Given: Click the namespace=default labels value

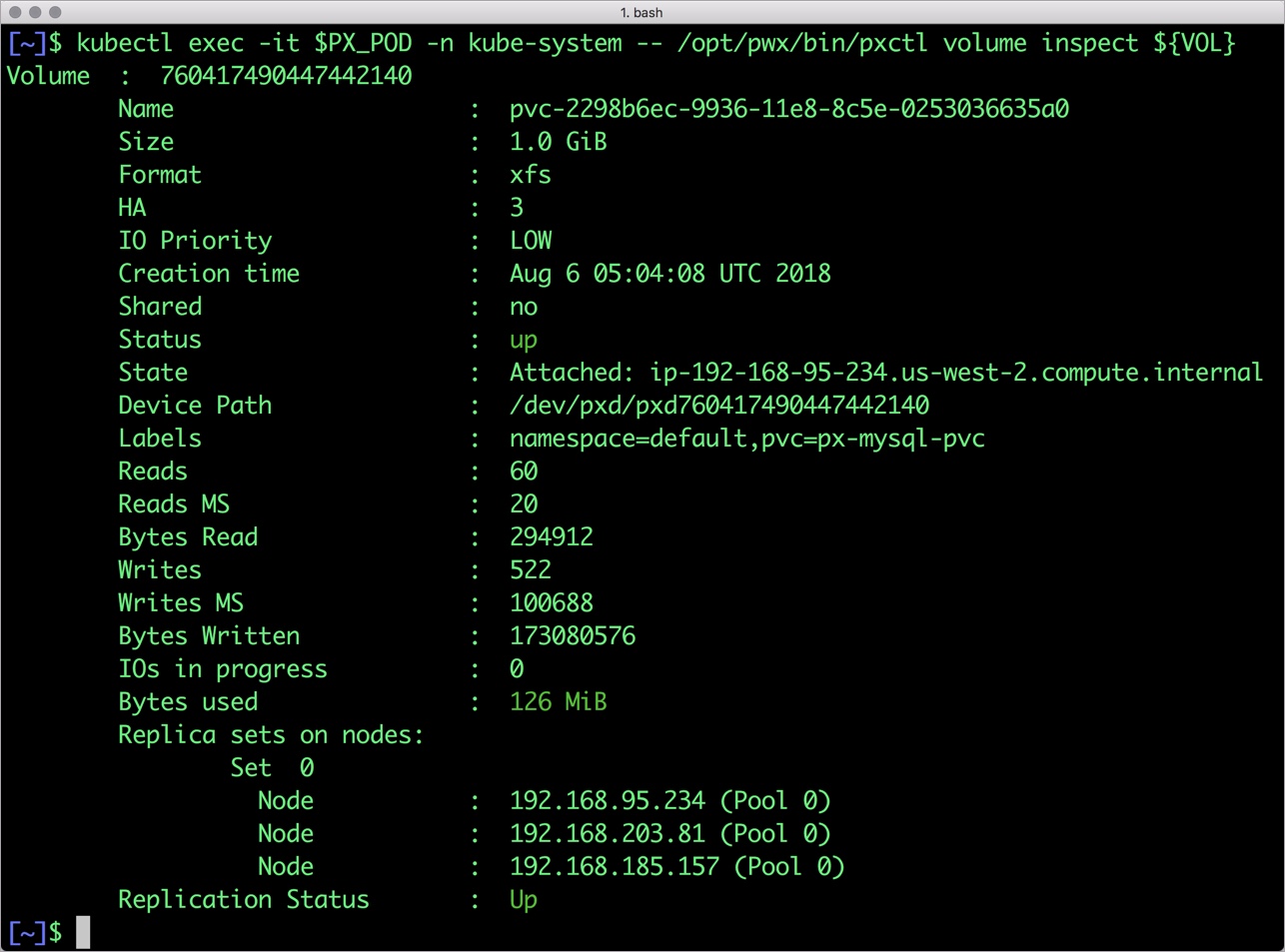Looking at the screenshot, I should pos(746,439).
